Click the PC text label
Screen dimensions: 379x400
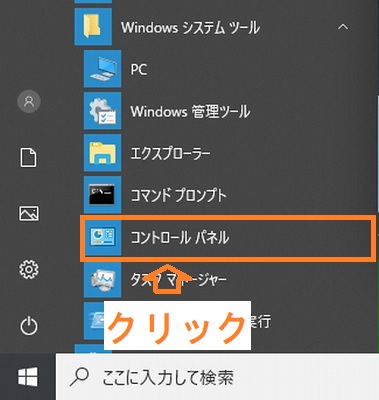(139, 70)
